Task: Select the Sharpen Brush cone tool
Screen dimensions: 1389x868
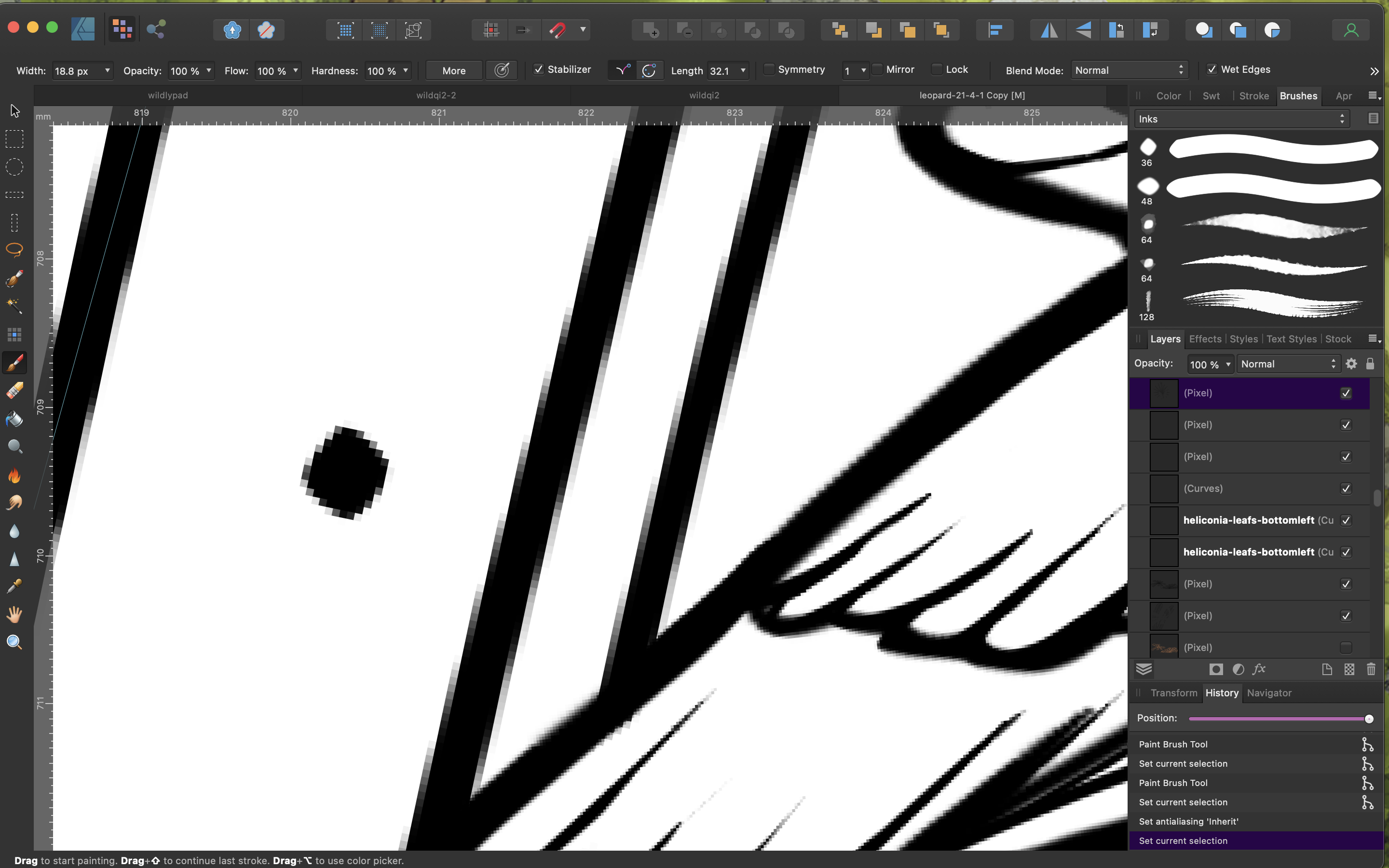Action: 14,559
